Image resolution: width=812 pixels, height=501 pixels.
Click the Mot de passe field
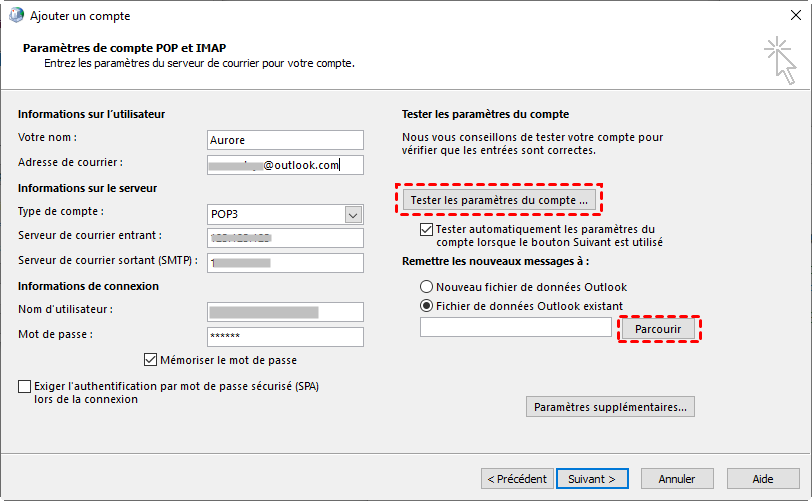285,337
